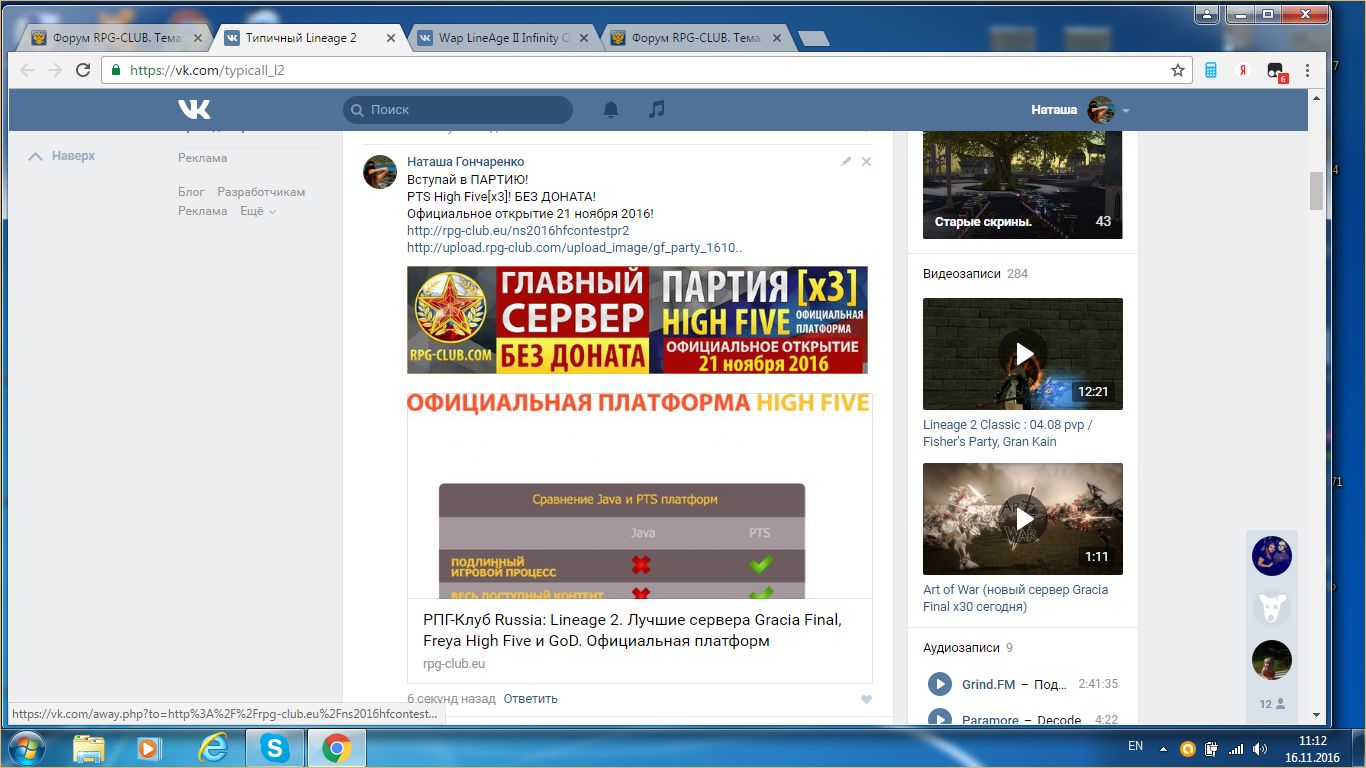Bookmark this page with star icon
Screen dimensions: 1366x768
tap(1178, 70)
